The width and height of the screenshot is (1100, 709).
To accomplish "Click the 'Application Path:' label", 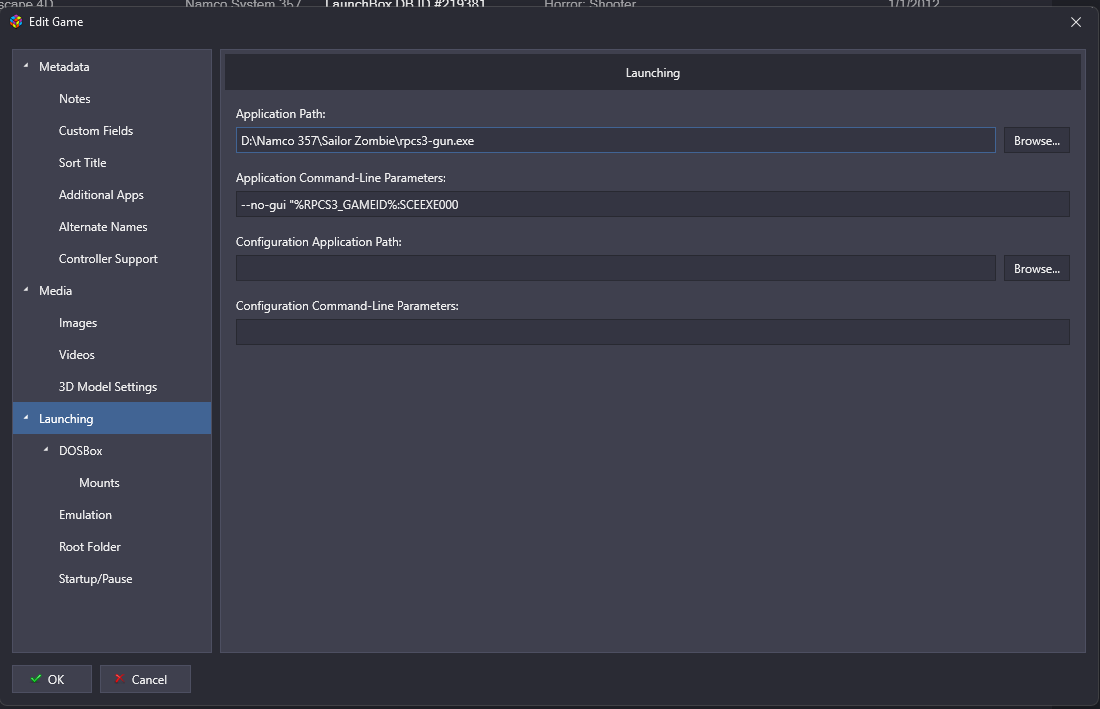I will (x=281, y=114).
